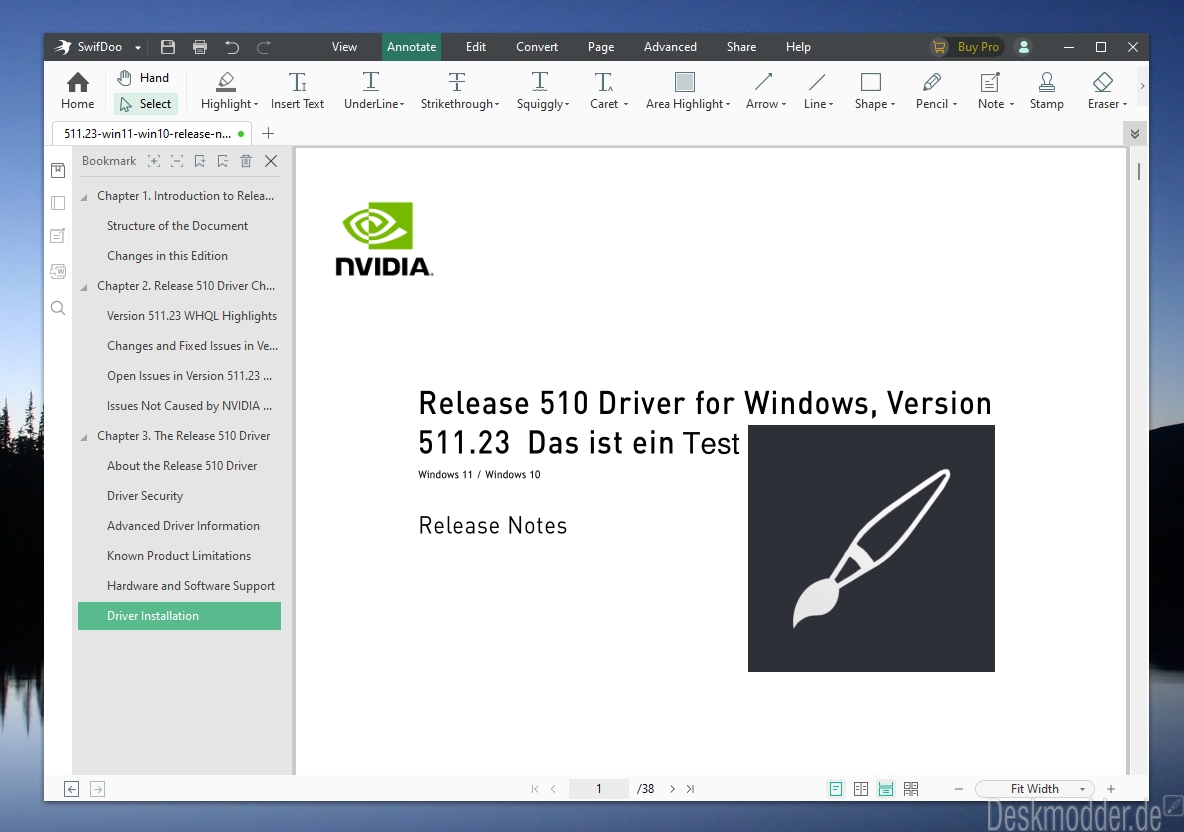Collapse the ribbon with double chevron
Image resolution: width=1184 pixels, height=832 pixels.
pos(1134,134)
